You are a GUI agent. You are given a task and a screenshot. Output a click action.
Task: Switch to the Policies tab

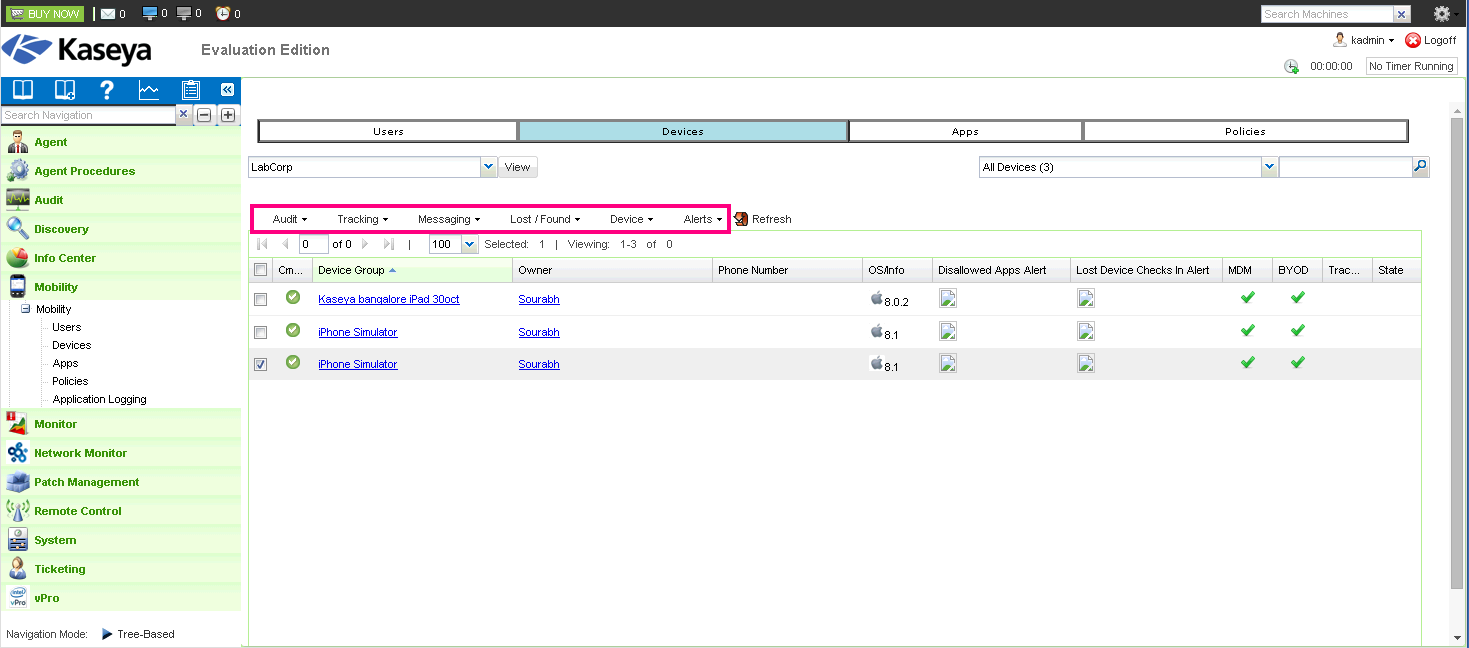1245,131
